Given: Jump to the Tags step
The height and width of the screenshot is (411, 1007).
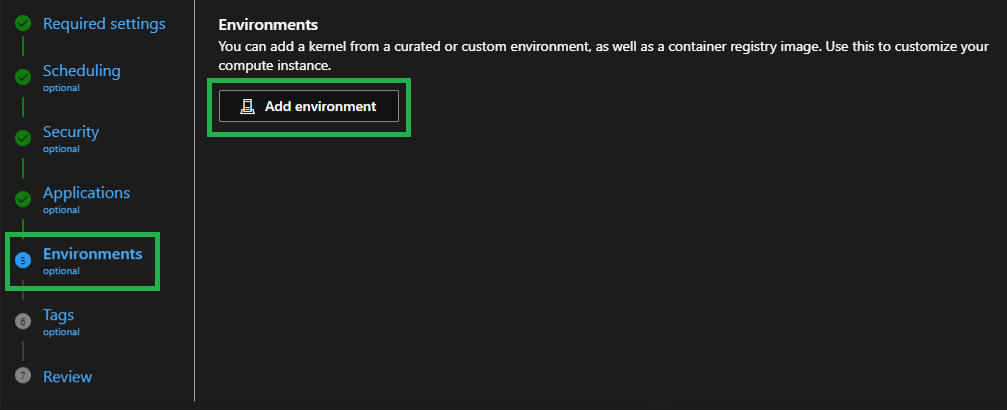Looking at the screenshot, I should [58, 315].
